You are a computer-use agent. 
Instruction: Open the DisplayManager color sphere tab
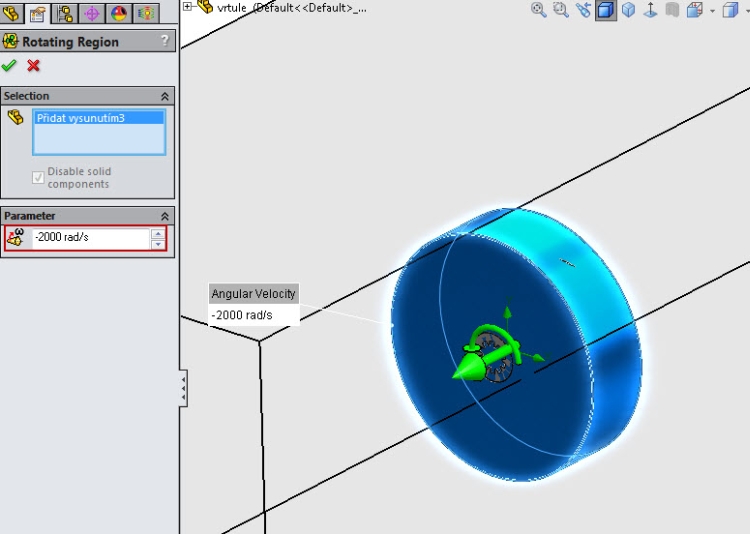(119, 13)
